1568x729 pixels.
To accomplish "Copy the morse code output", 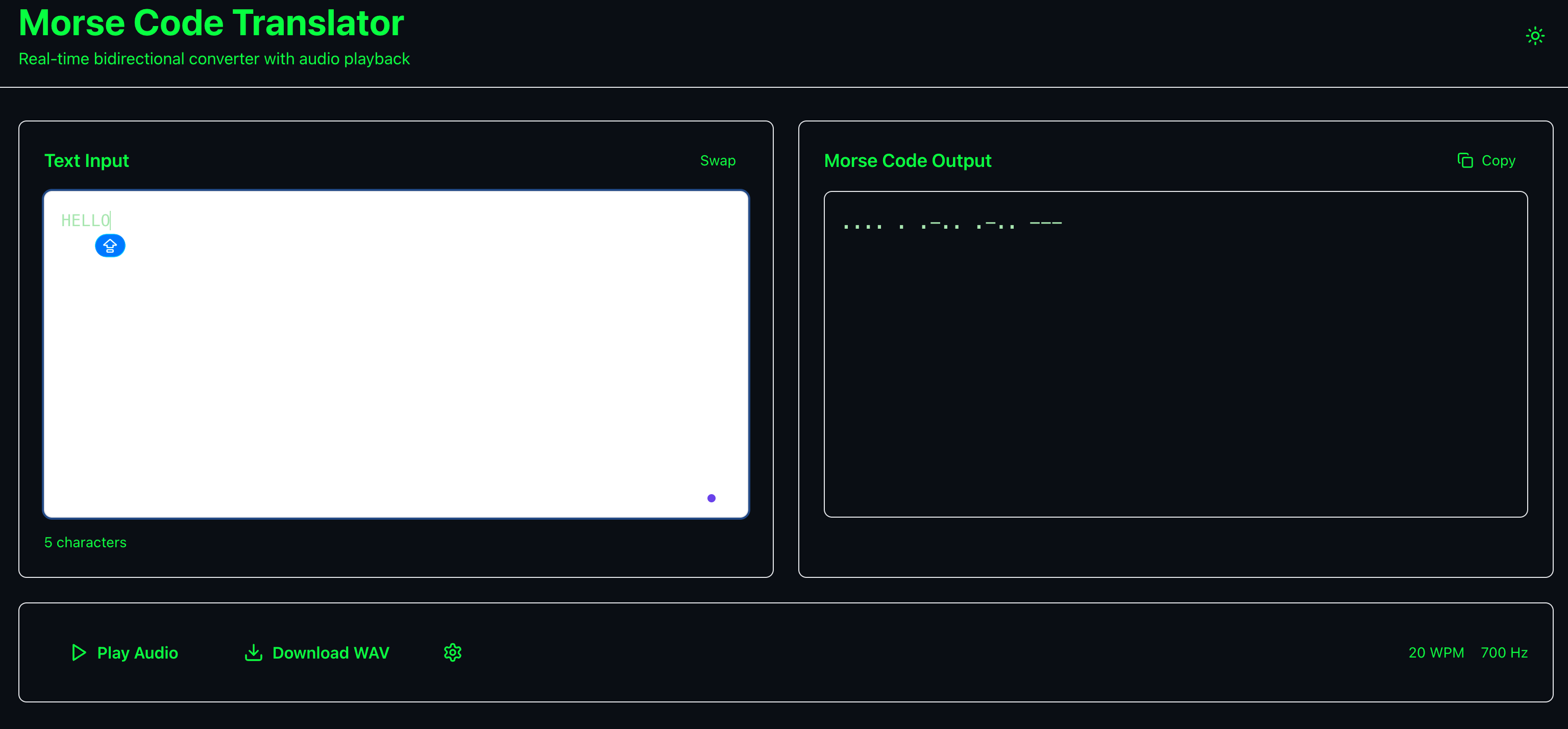I will click(1486, 160).
